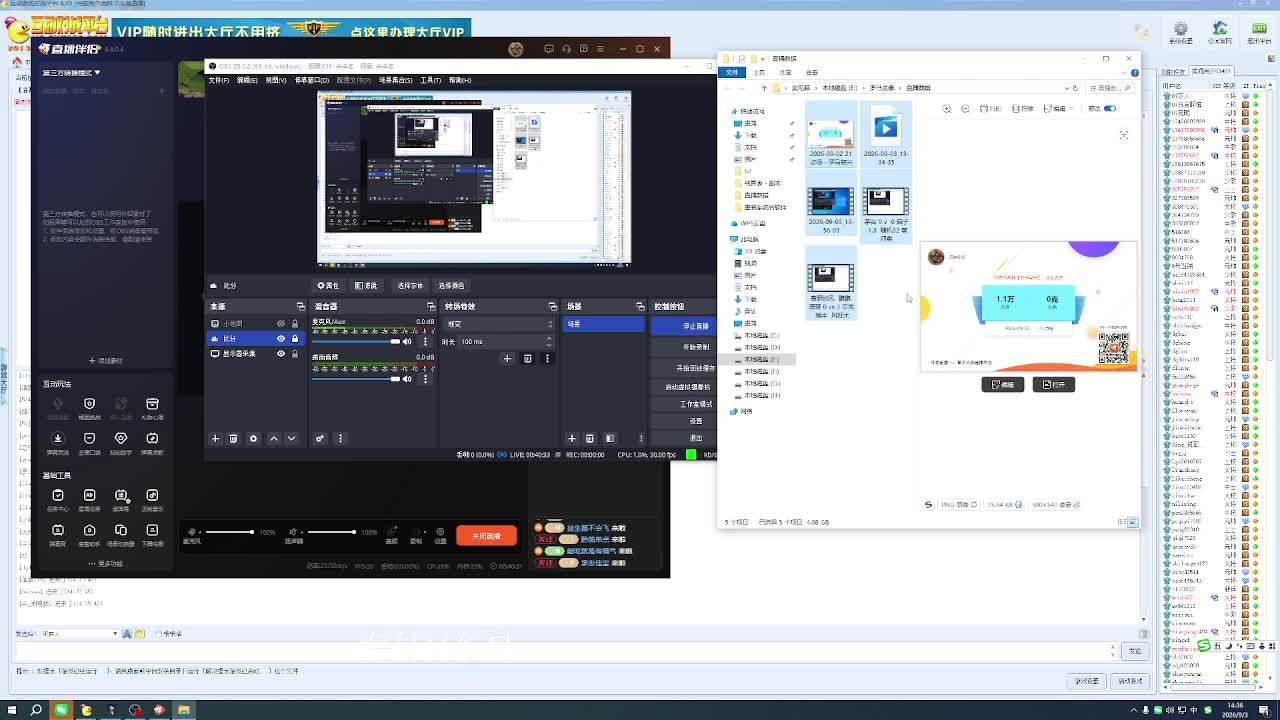Show the hidden first source via its eye icon
Image resolution: width=1280 pixels, height=720 pixels.
[x=280, y=324]
